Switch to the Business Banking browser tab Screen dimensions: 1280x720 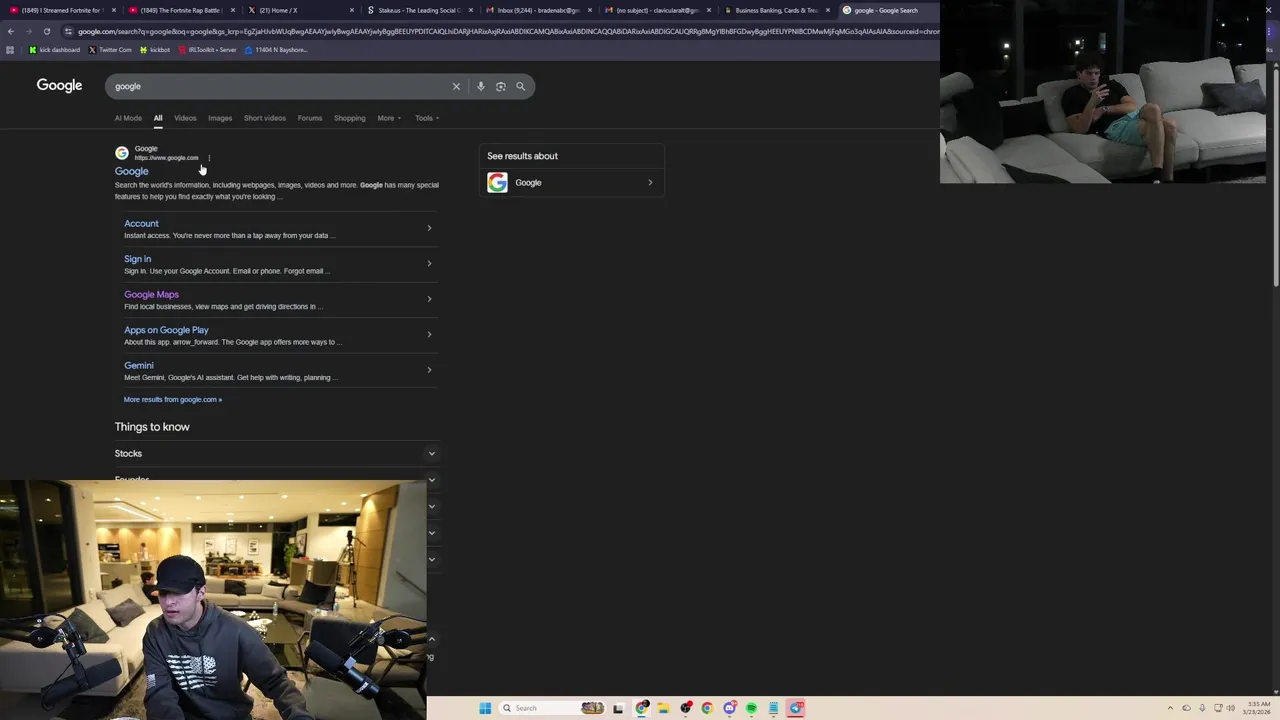(x=777, y=10)
